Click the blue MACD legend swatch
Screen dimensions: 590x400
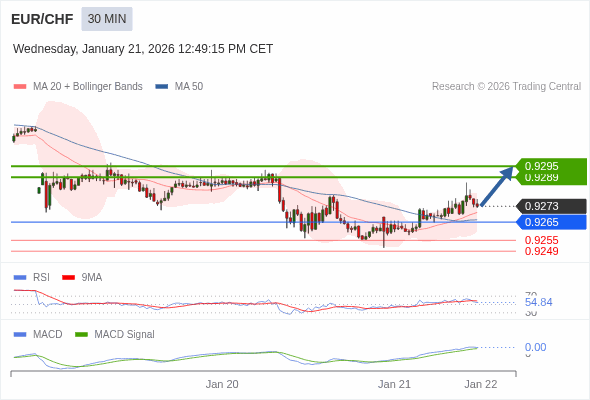20,335
